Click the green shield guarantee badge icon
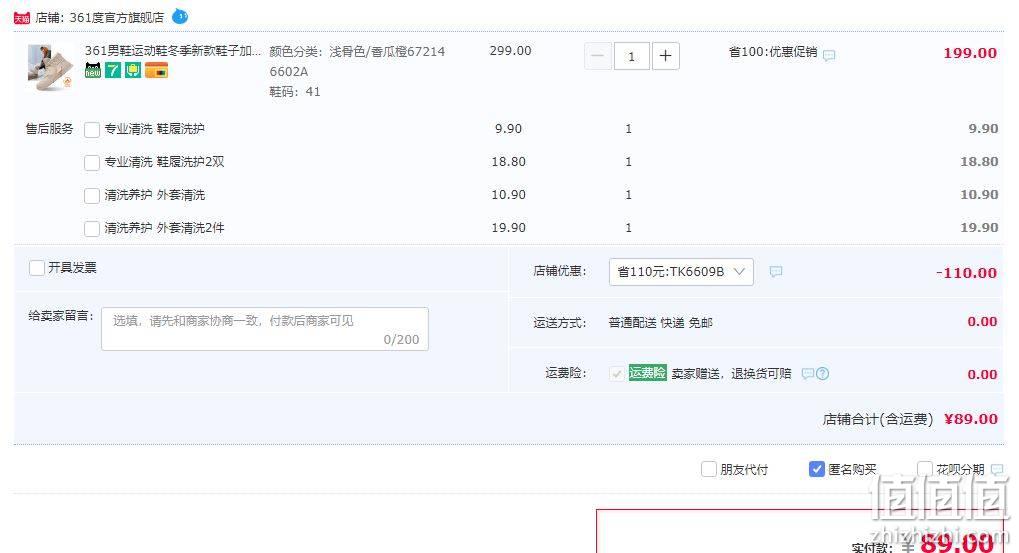 pos(133,70)
